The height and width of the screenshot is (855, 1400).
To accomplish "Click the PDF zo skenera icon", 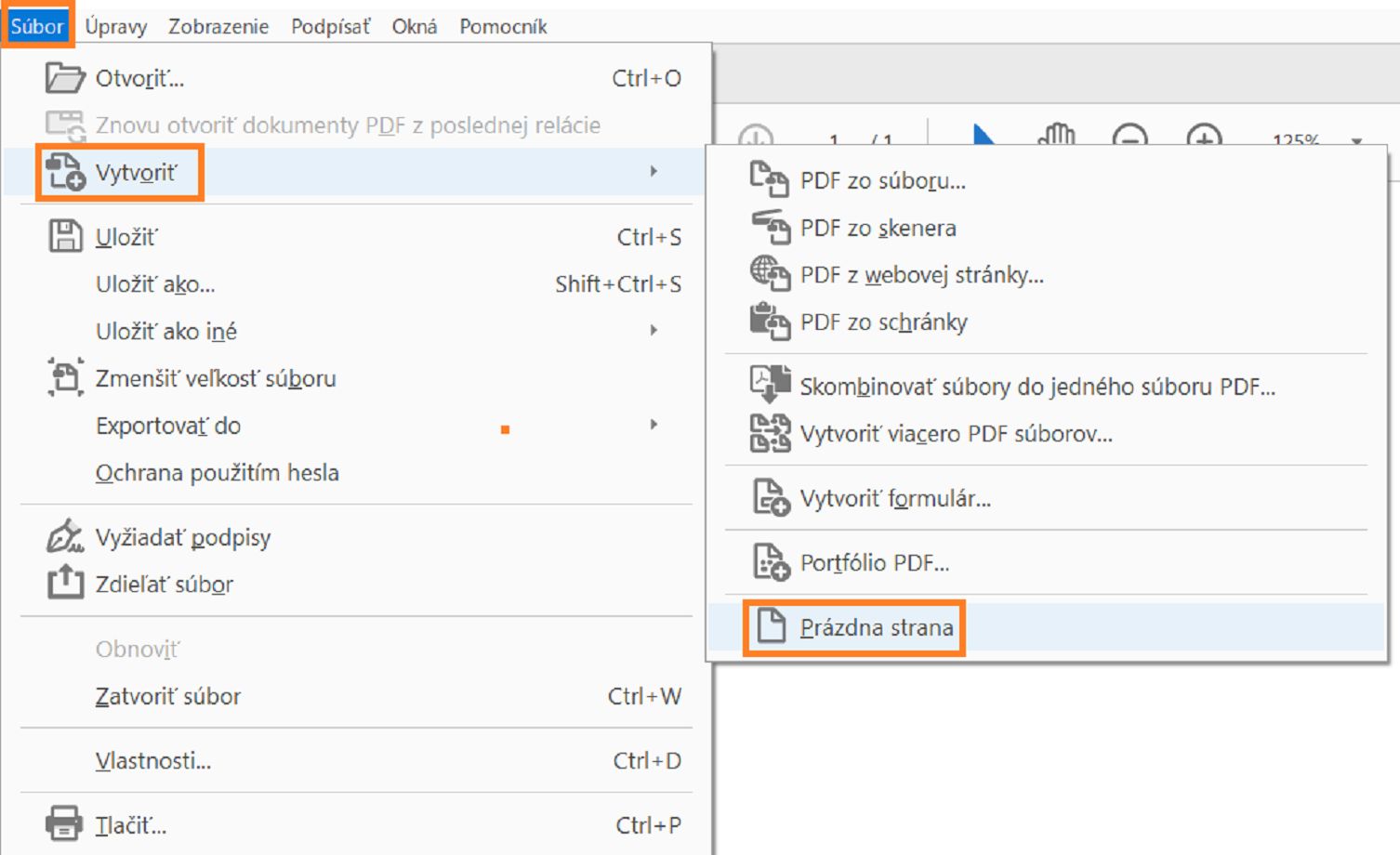I will tap(770, 227).
